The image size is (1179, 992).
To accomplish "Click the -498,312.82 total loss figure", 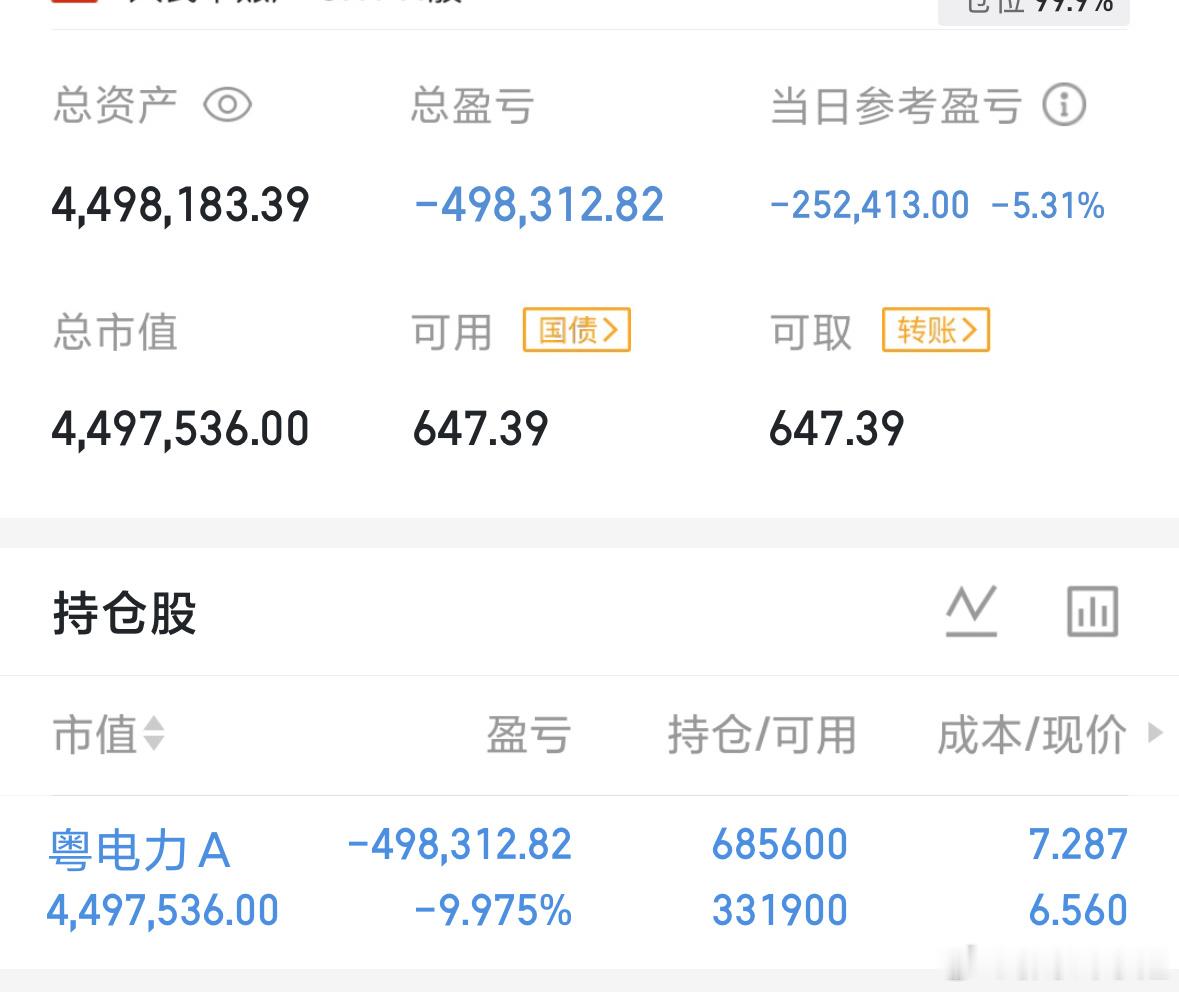I will (537, 204).
